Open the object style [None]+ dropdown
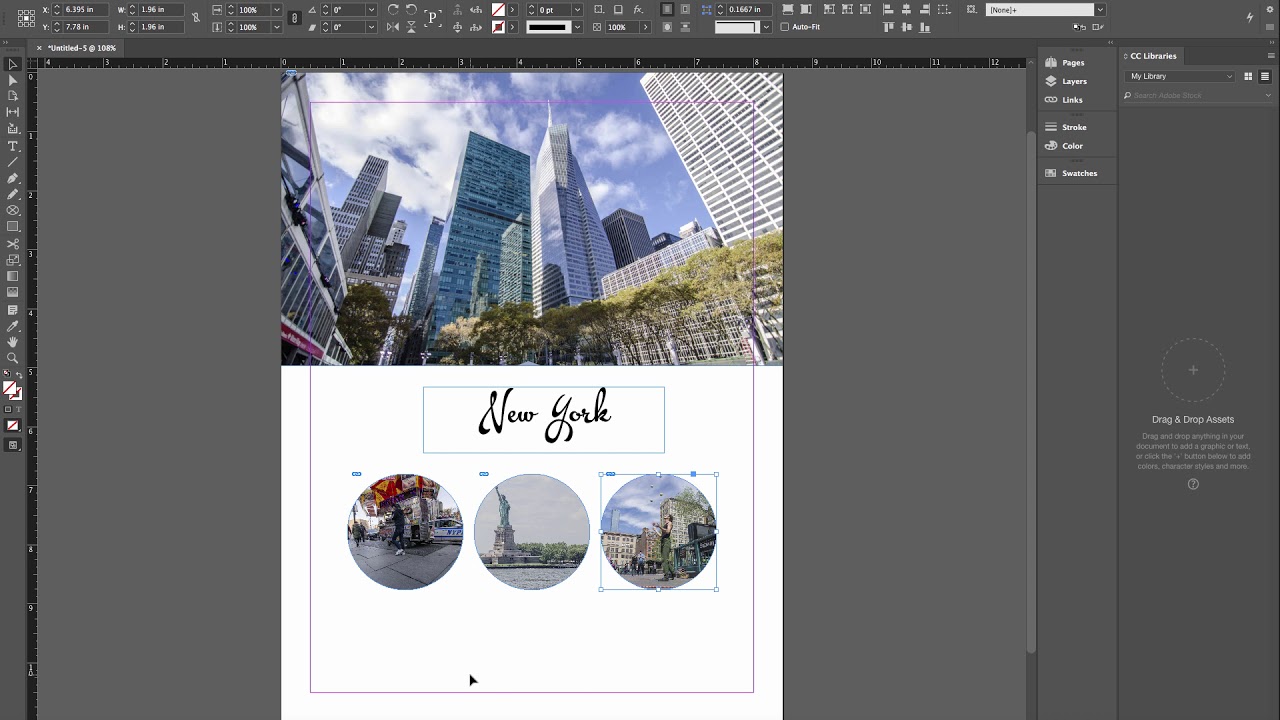 1100,10
